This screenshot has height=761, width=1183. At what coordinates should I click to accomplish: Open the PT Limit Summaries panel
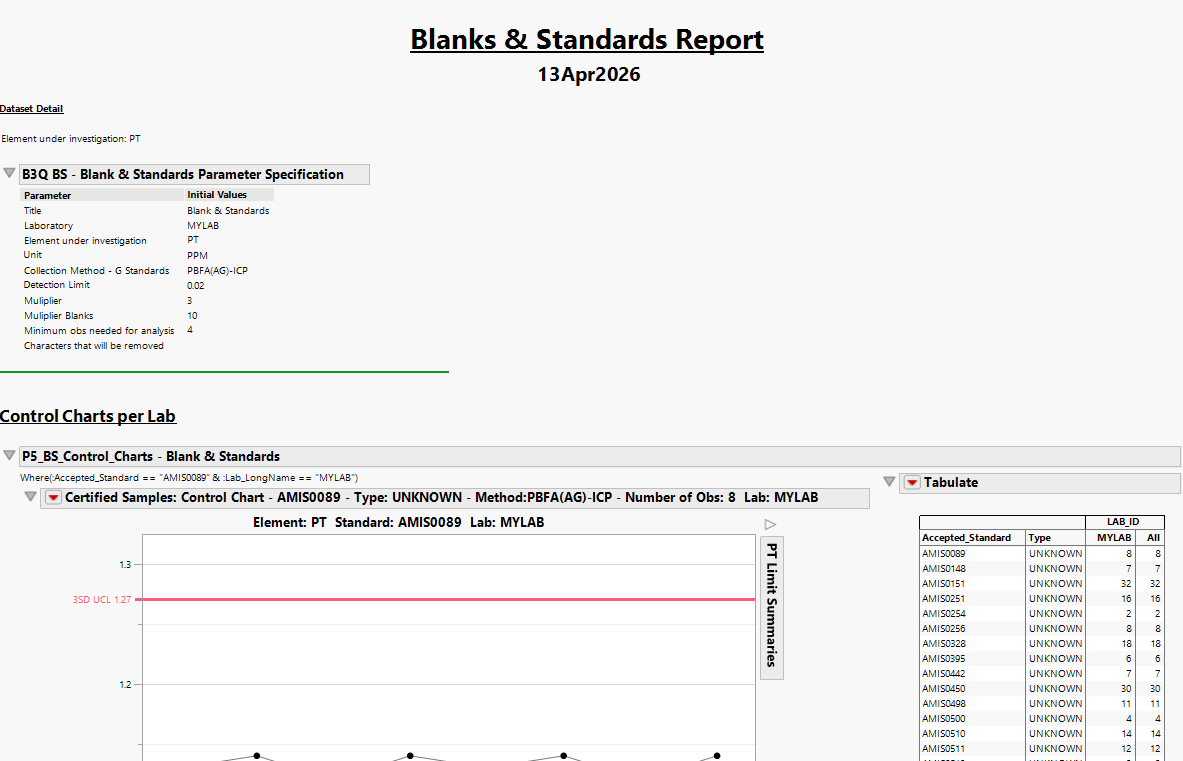770,608
